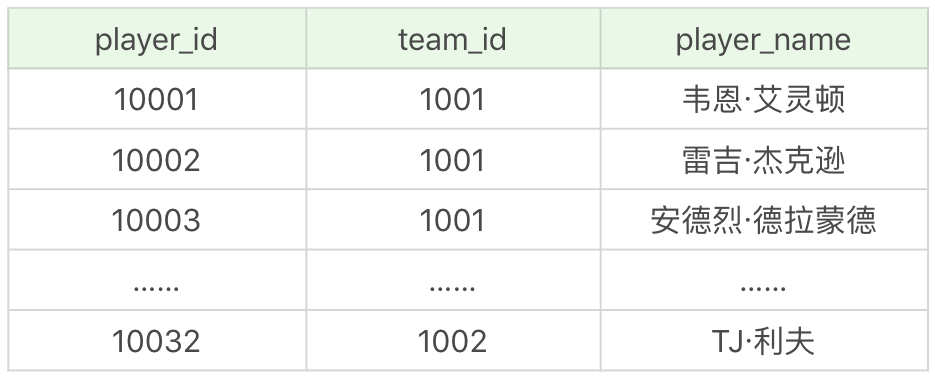Select the row for player 10001
Viewport: 935px width, 379px height.
[x=468, y=99]
